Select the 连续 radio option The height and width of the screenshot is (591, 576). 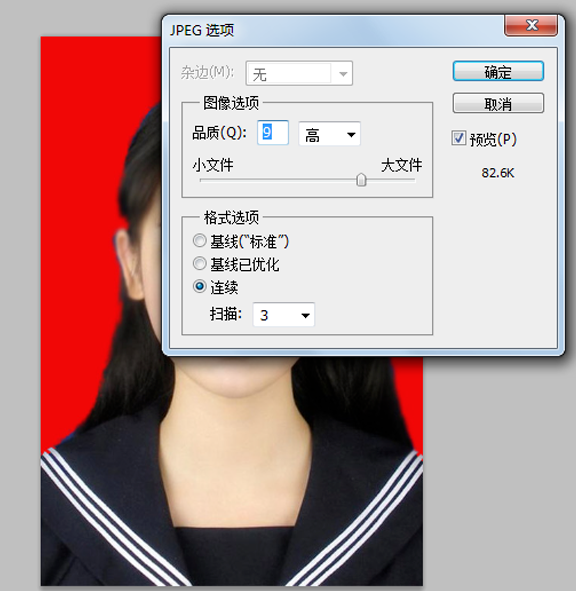click(x=199, y=286)
